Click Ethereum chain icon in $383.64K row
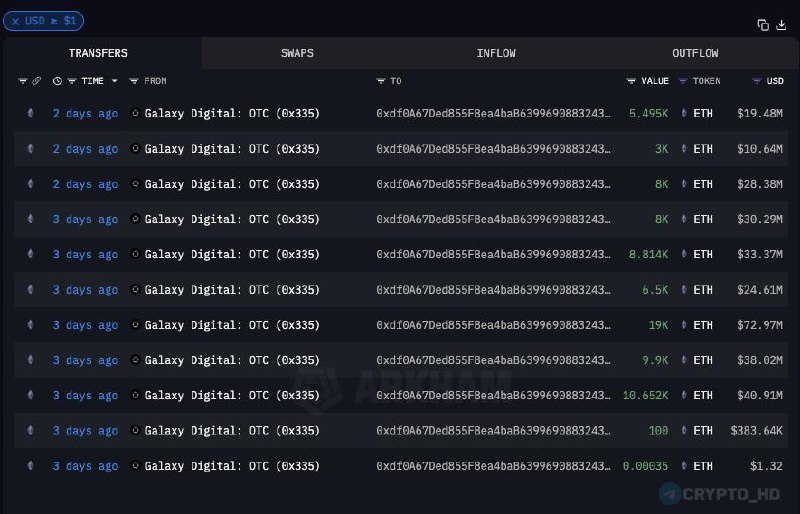The image size is (800, 514). 31,430
